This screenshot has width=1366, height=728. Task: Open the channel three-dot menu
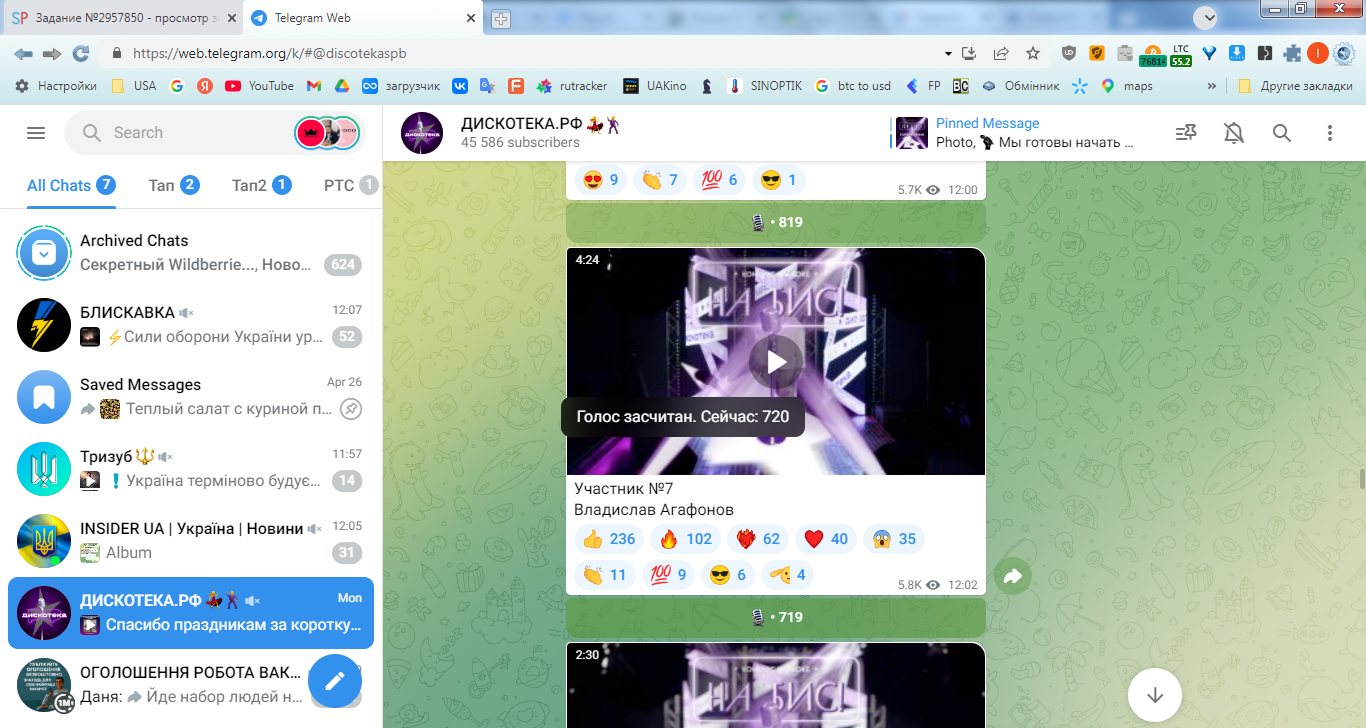pos(1330,133)
